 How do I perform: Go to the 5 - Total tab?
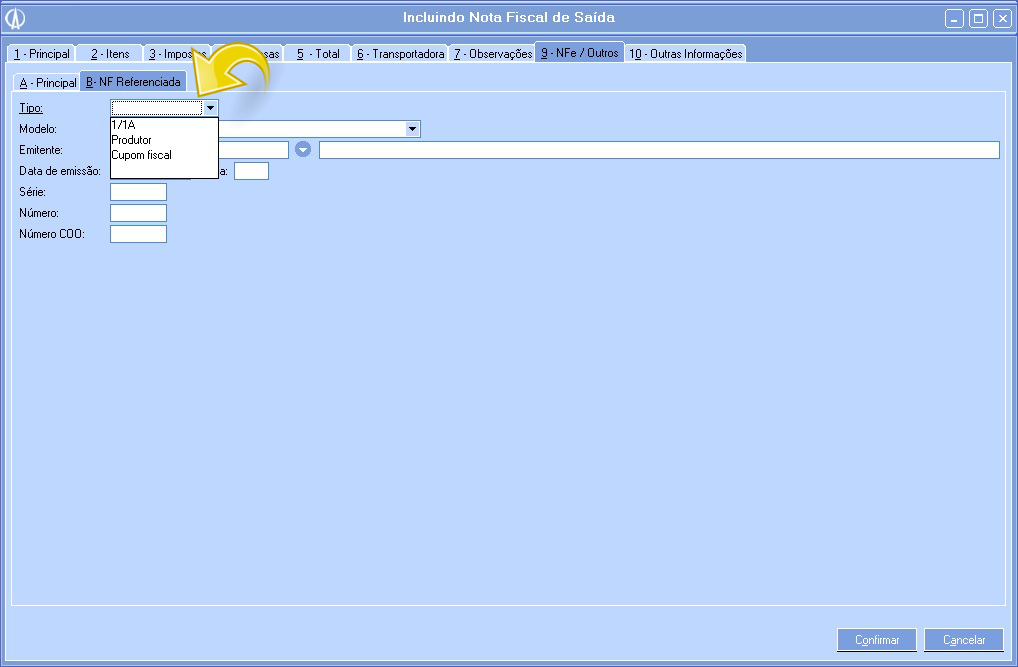pyautogui.click(x=318, y=54)
